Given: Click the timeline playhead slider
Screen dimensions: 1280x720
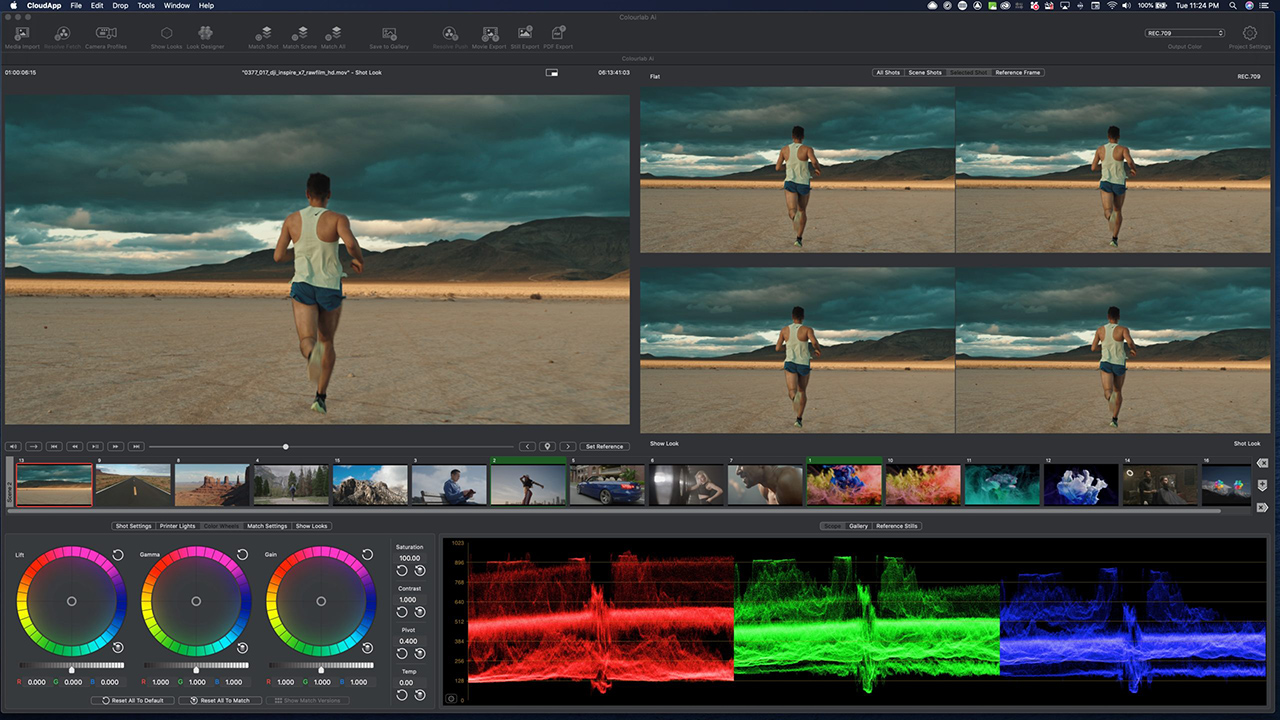Looking at the screenshot, I should [285, 446].
